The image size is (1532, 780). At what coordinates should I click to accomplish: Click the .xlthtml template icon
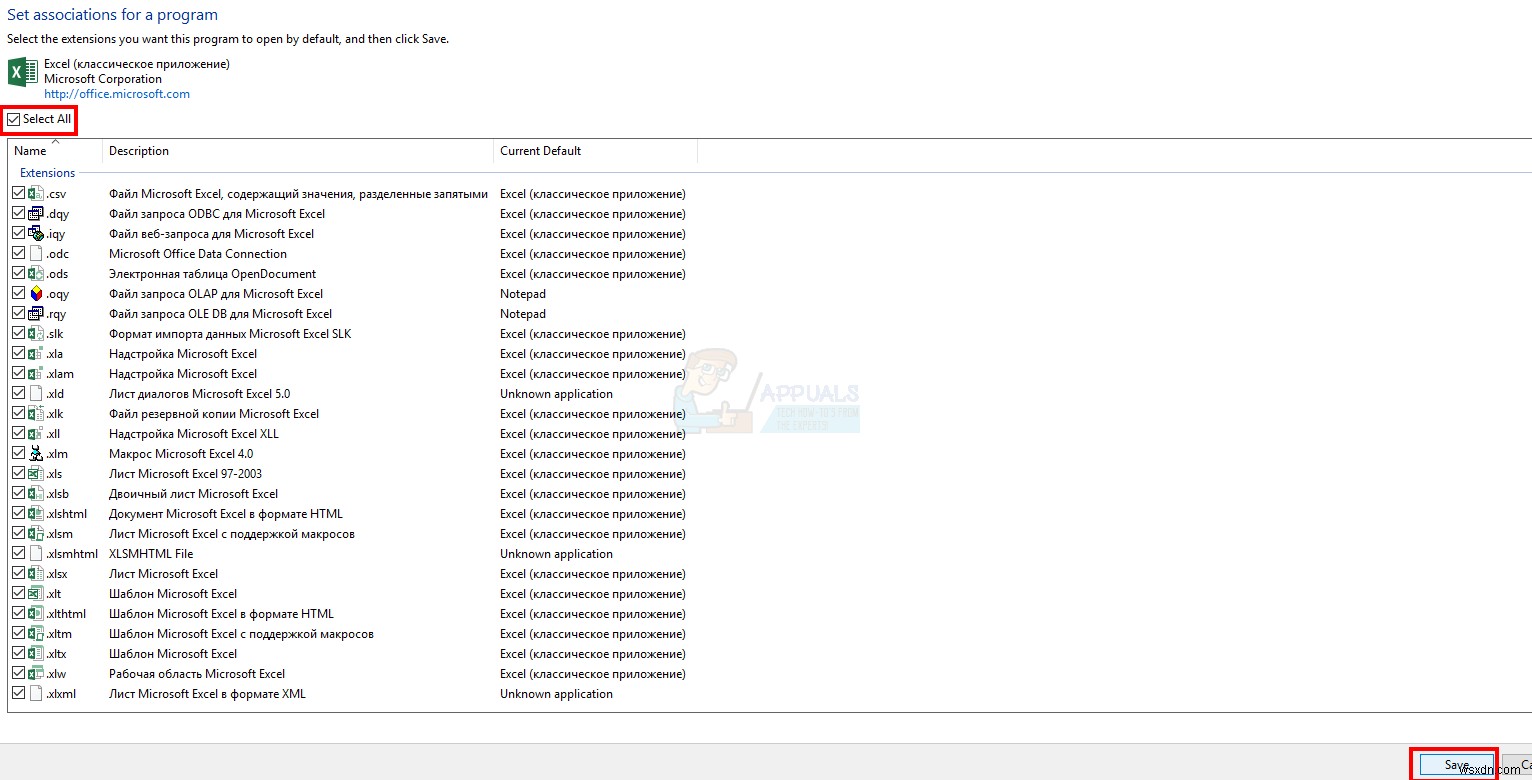point(36,614)
